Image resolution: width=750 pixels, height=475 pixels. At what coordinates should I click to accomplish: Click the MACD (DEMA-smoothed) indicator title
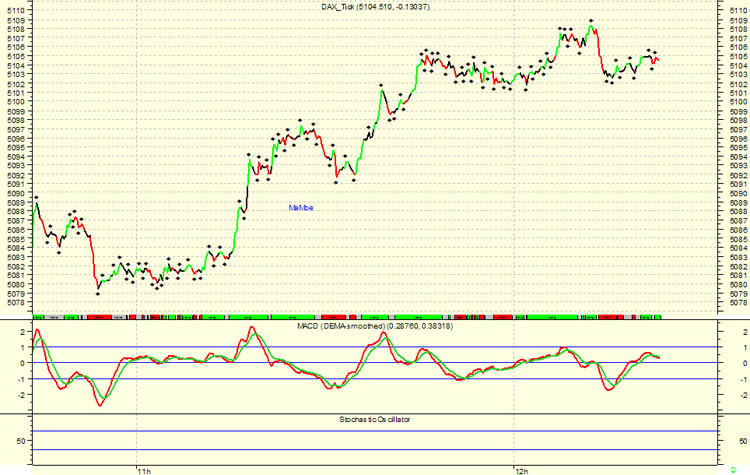tap(375, 326)
